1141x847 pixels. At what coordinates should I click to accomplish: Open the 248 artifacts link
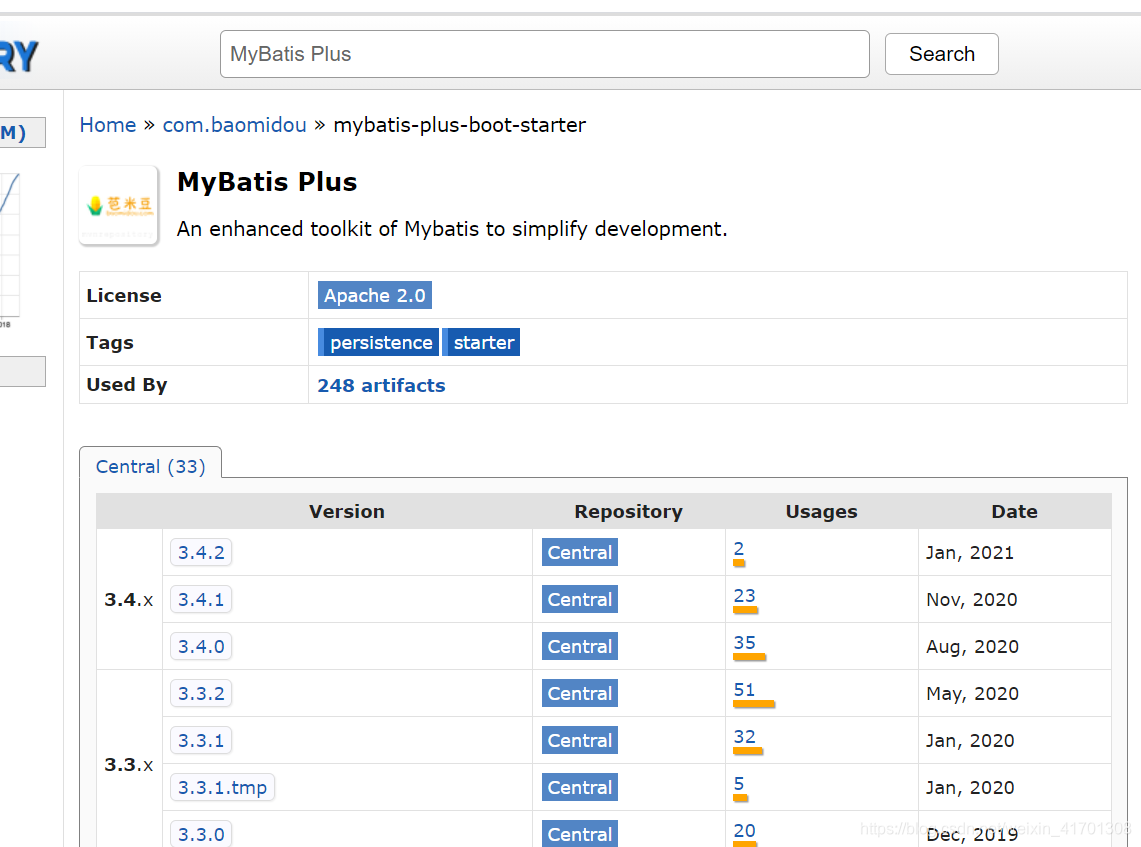tap(381, 386)
